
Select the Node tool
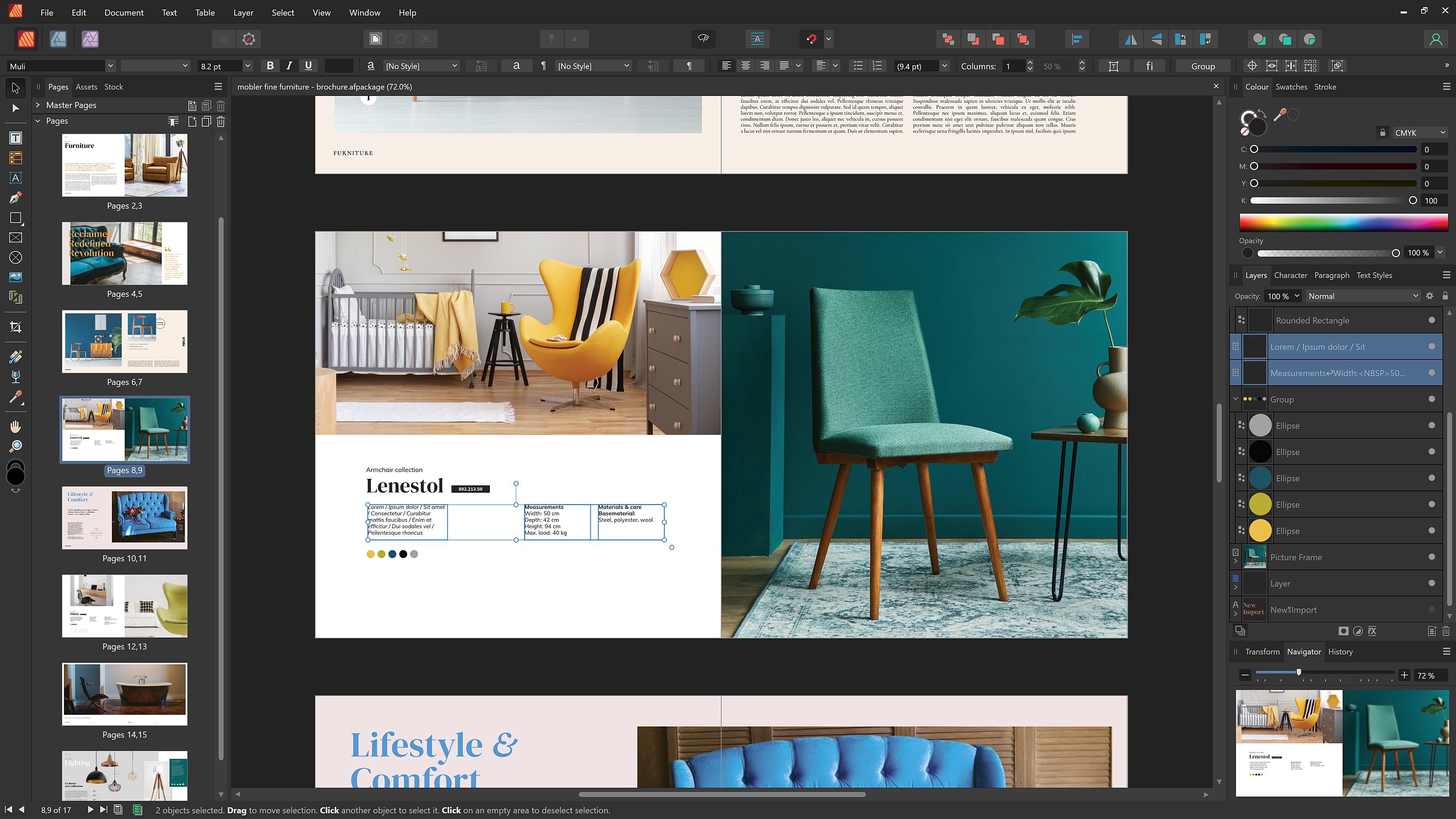(x=15, y=108)
